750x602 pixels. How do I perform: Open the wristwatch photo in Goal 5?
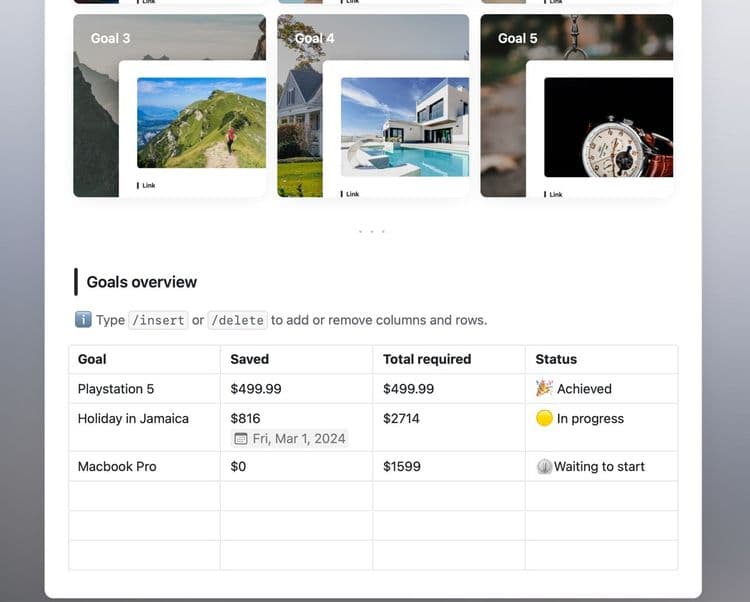608,127
